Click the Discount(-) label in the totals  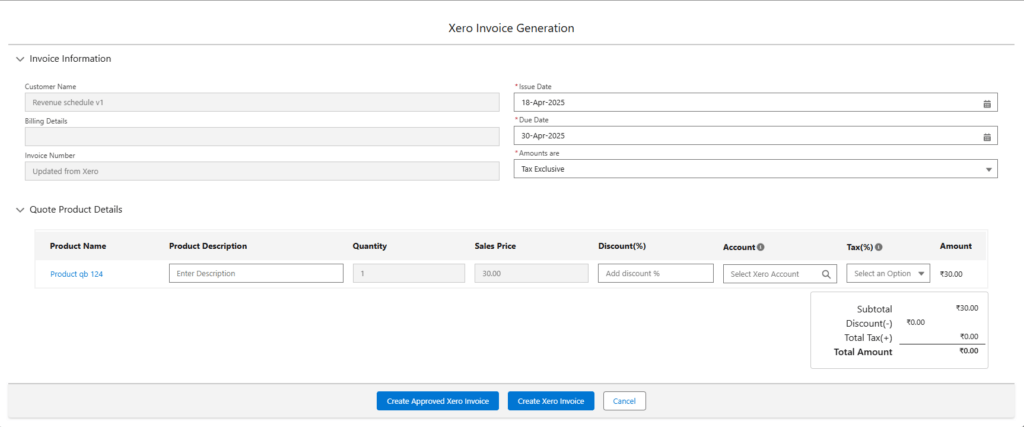coord(869,323)
